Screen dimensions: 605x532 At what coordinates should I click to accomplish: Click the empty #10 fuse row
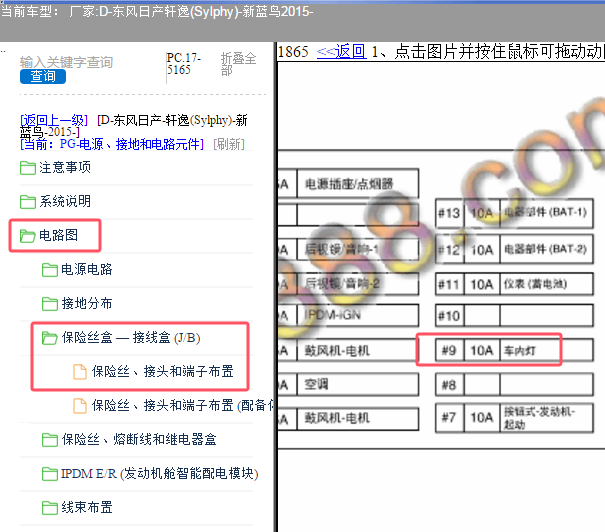[514, 316]
